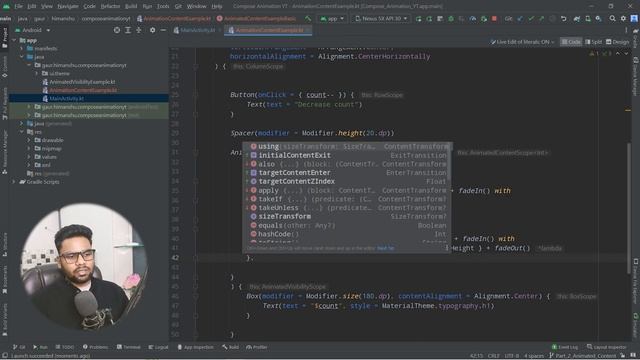The width and height of the screenshot is (640, 360).
Task: Hide the Project panel with minus icon
Action: pyautogui.click(x=163, y=30)
